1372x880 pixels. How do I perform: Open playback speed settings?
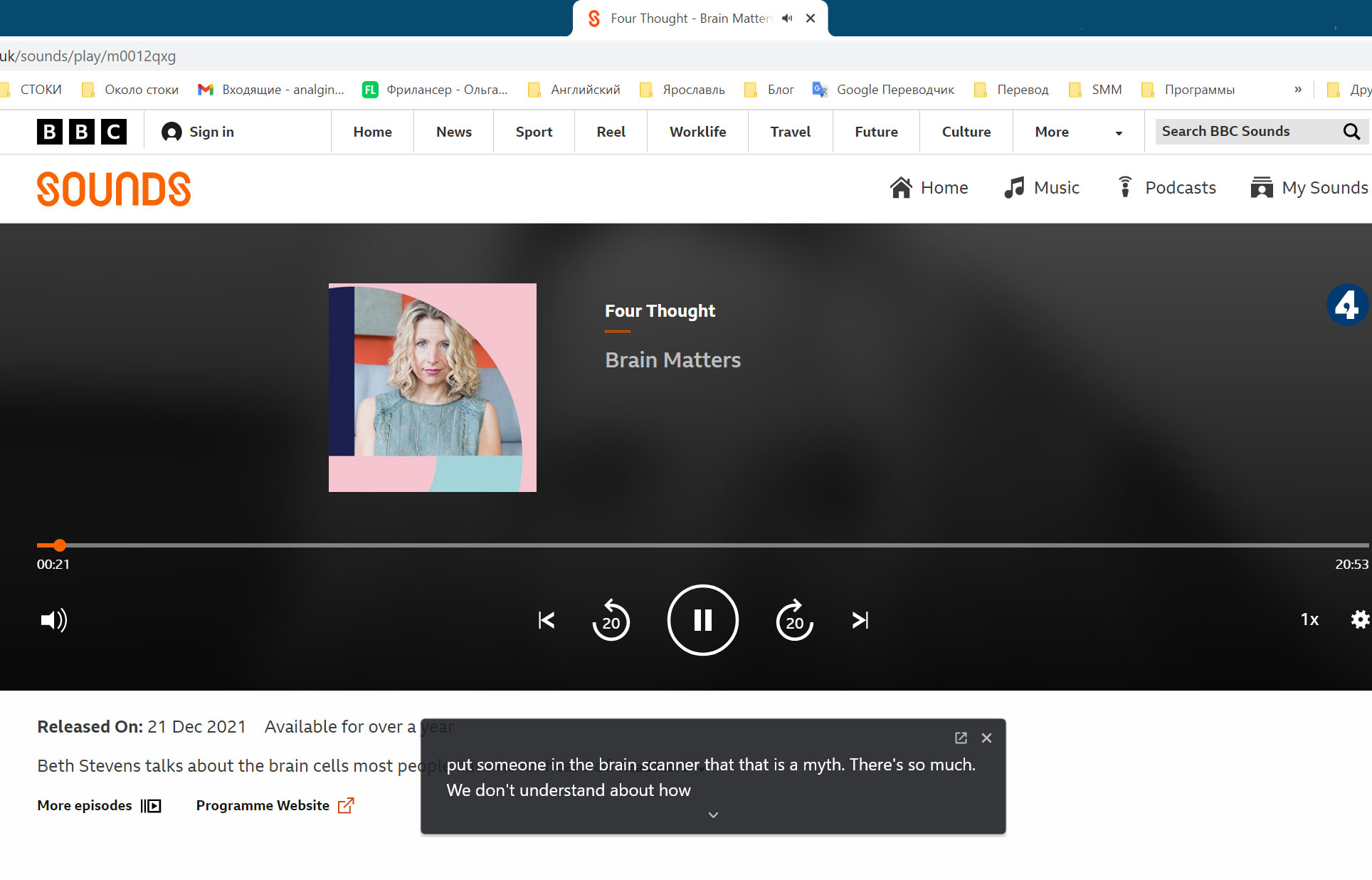click(1308, 619)
